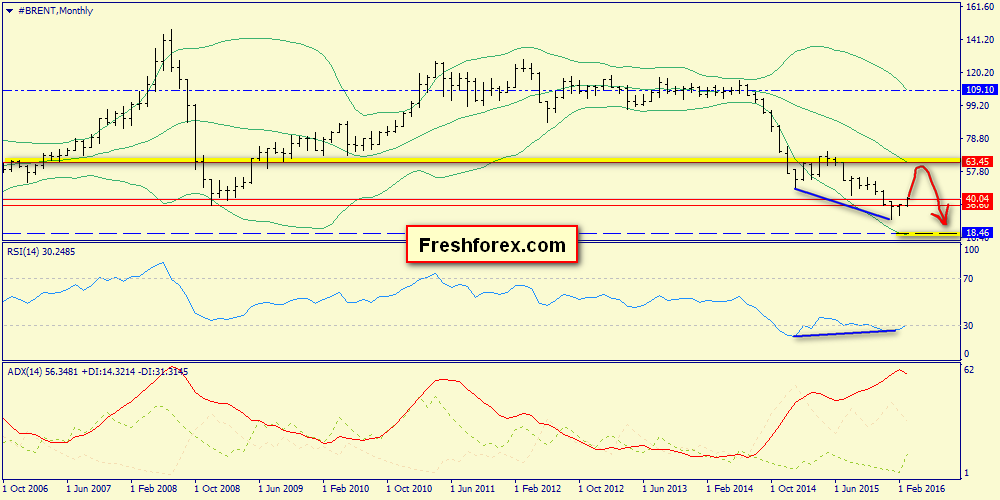Select the red curved forecast arrow
The height and width of the screenshot is (500, 1000).
point(929,195)
